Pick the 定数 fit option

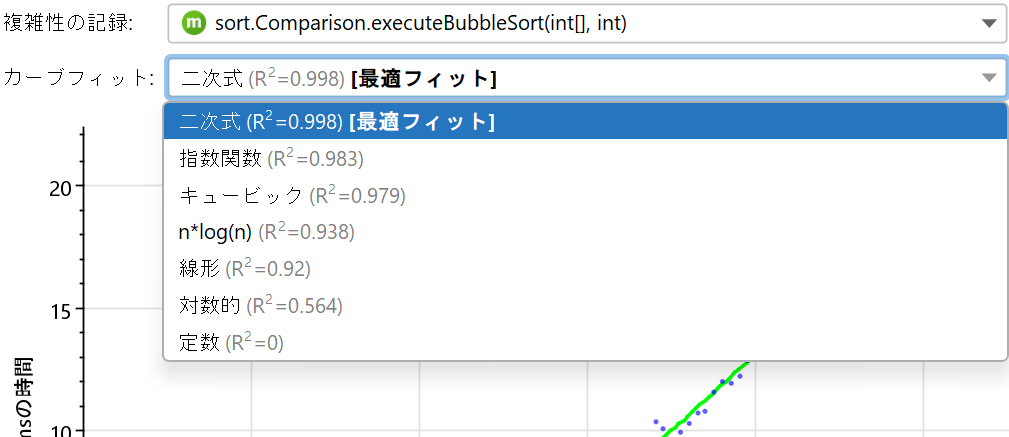point(231,343)
